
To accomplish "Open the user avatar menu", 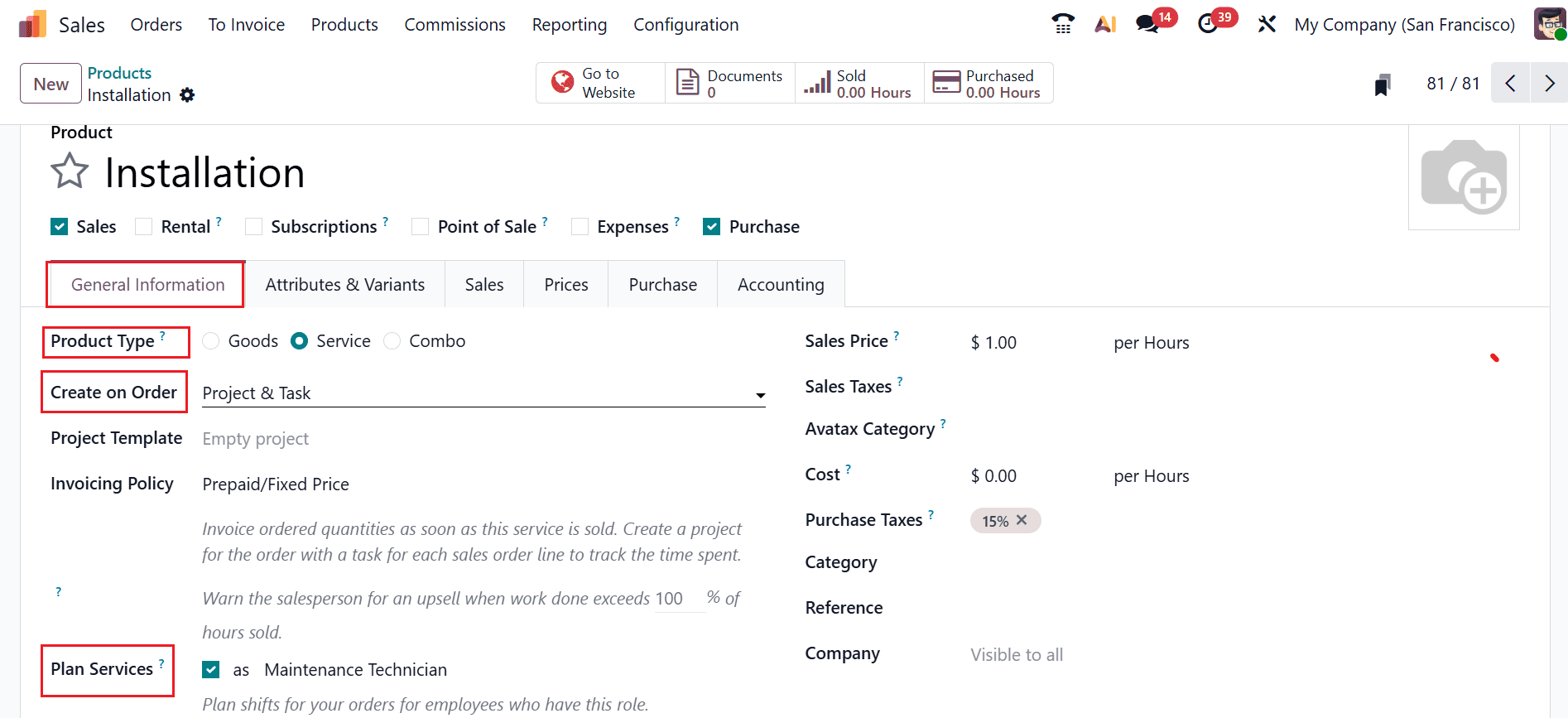I will point(1549,24).
